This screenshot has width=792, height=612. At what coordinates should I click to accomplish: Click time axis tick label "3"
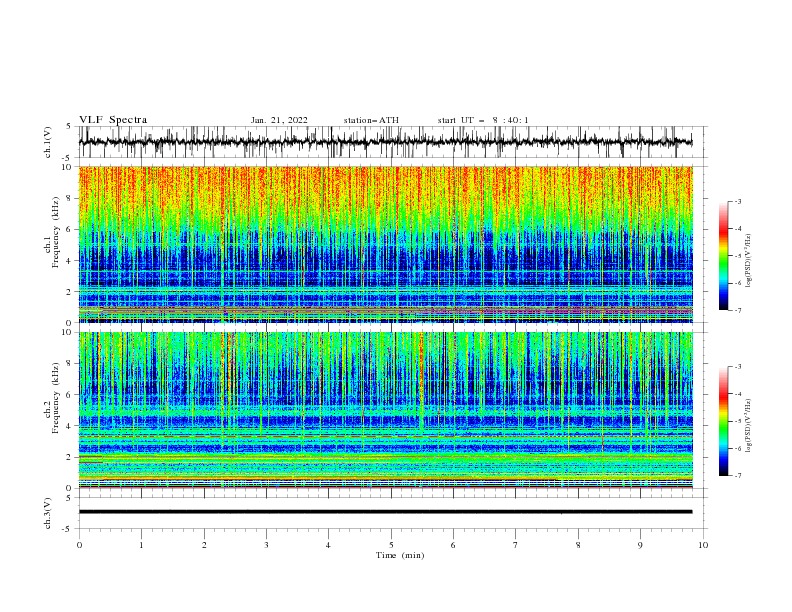click(266, 545)
